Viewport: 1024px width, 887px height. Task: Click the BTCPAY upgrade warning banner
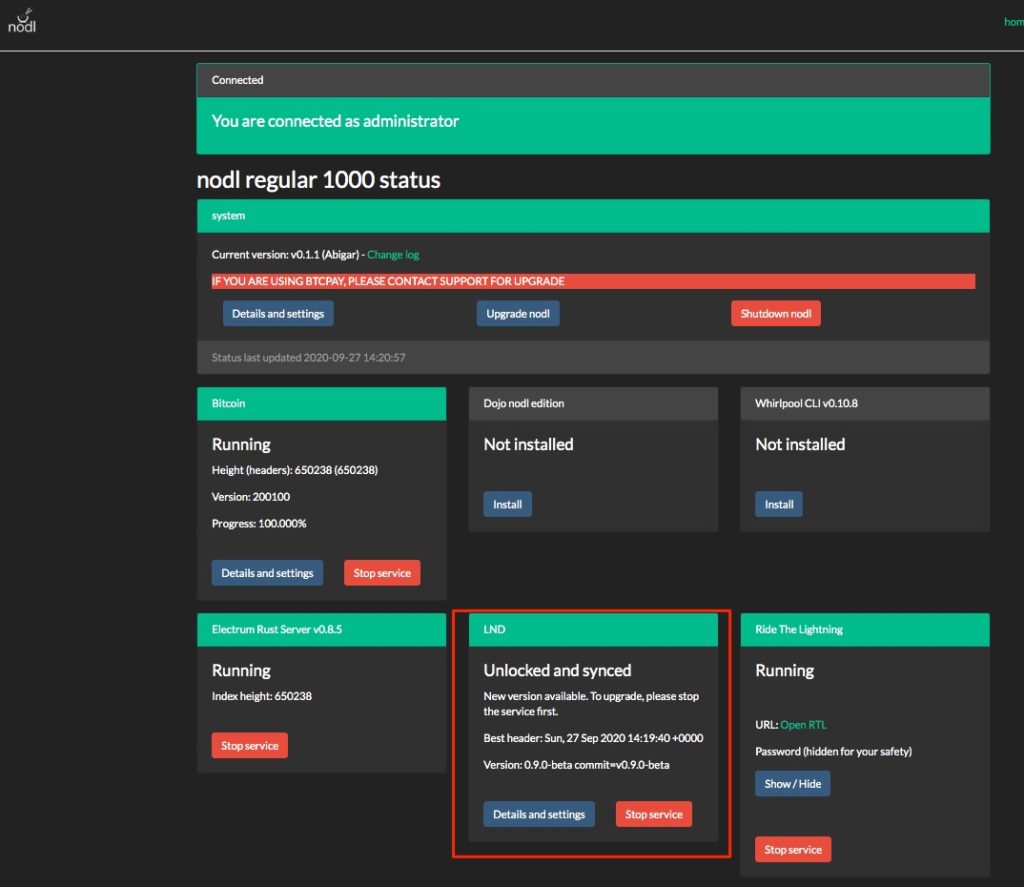(x=593, y=282)
